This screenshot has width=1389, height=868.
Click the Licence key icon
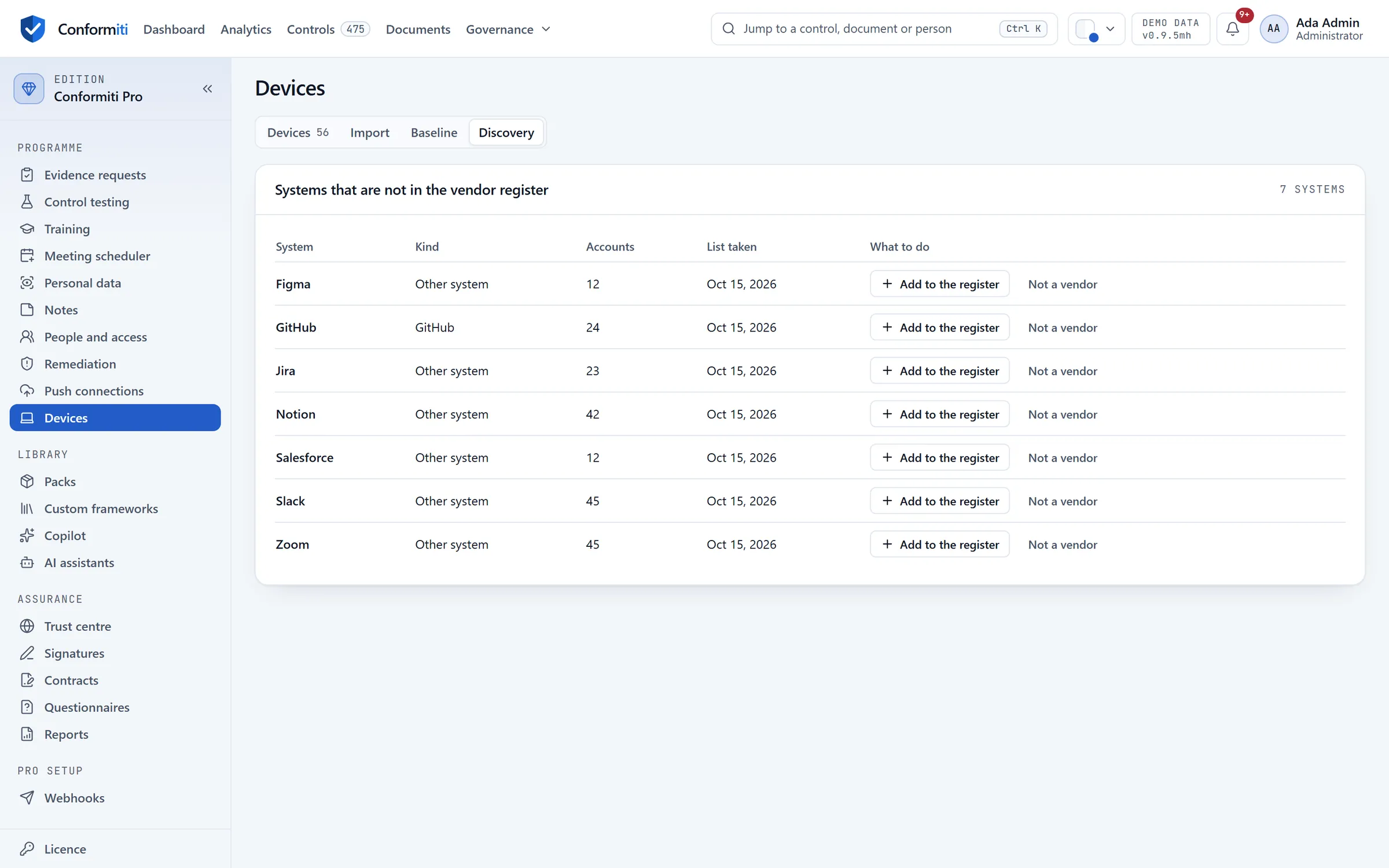[27, 849]
